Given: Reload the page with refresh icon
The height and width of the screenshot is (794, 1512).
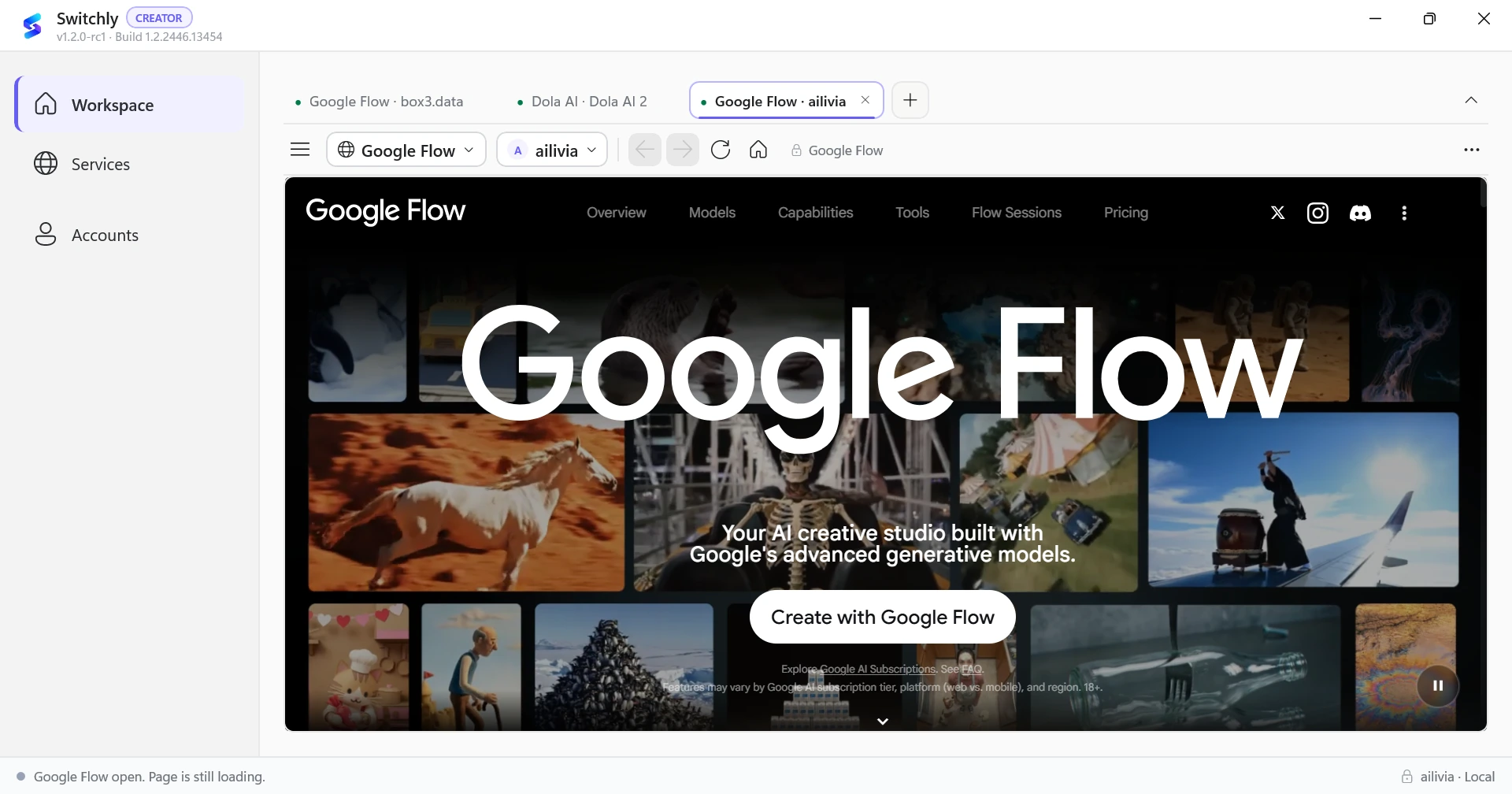Looking at the screenshot, I should pyautogui.click(x=721, y=150).
